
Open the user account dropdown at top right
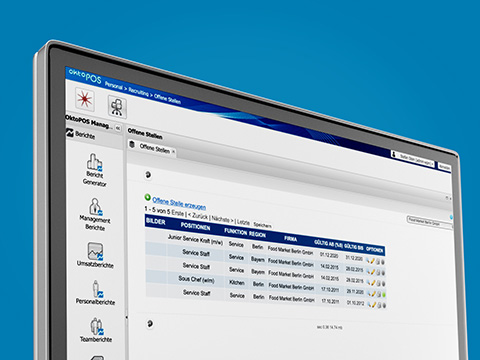click(413, 158)
